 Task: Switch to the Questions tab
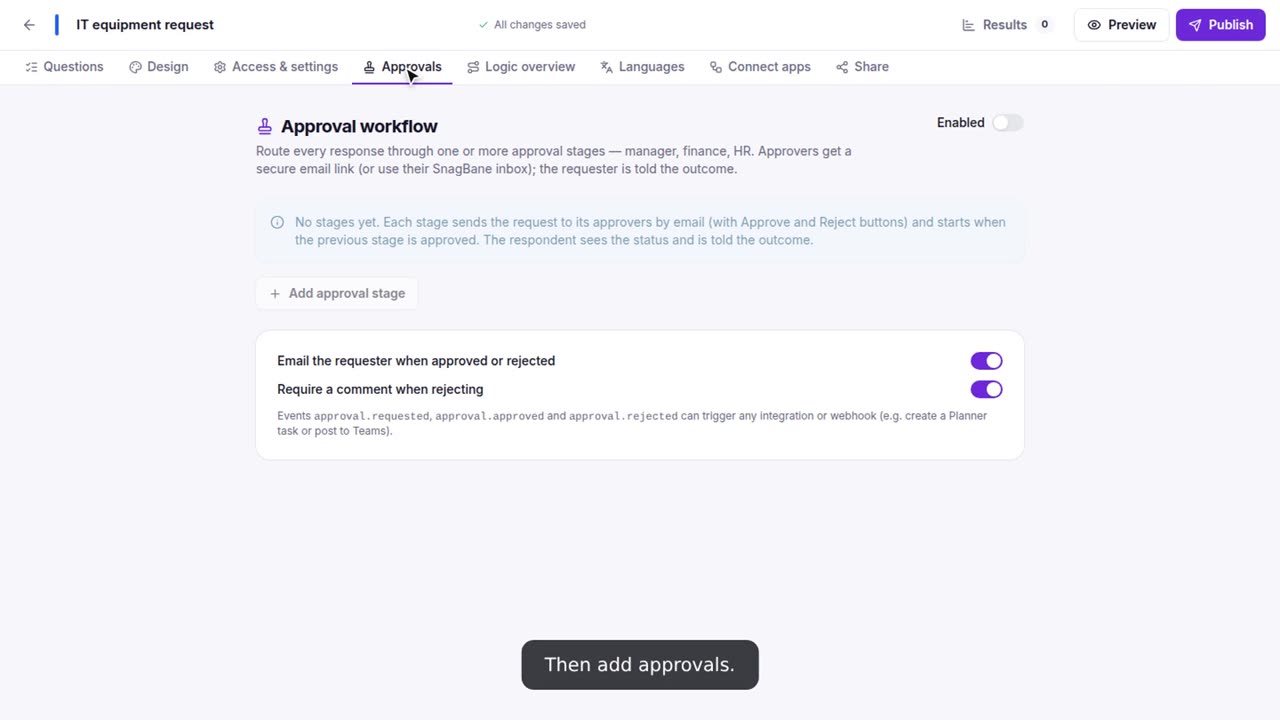pos(64,67)
